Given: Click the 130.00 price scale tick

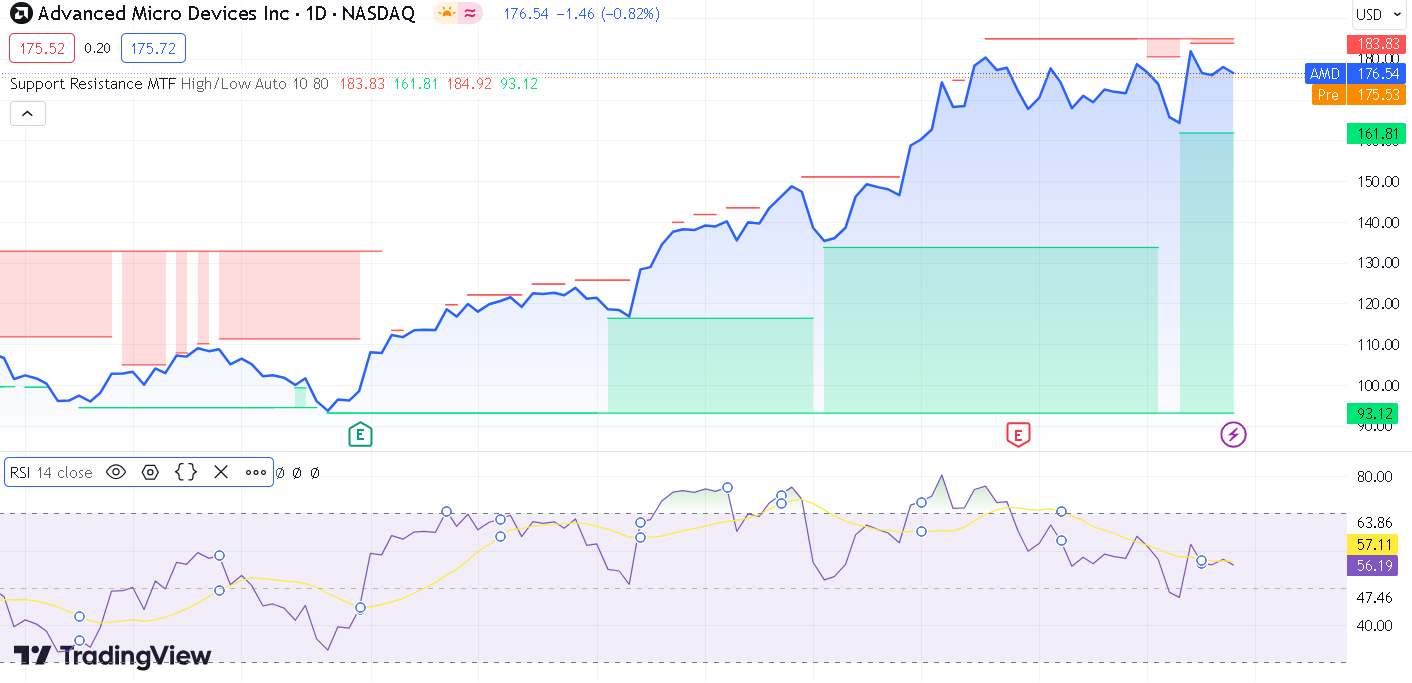Looking at the screenshot, I should [x=1378, y=263].
